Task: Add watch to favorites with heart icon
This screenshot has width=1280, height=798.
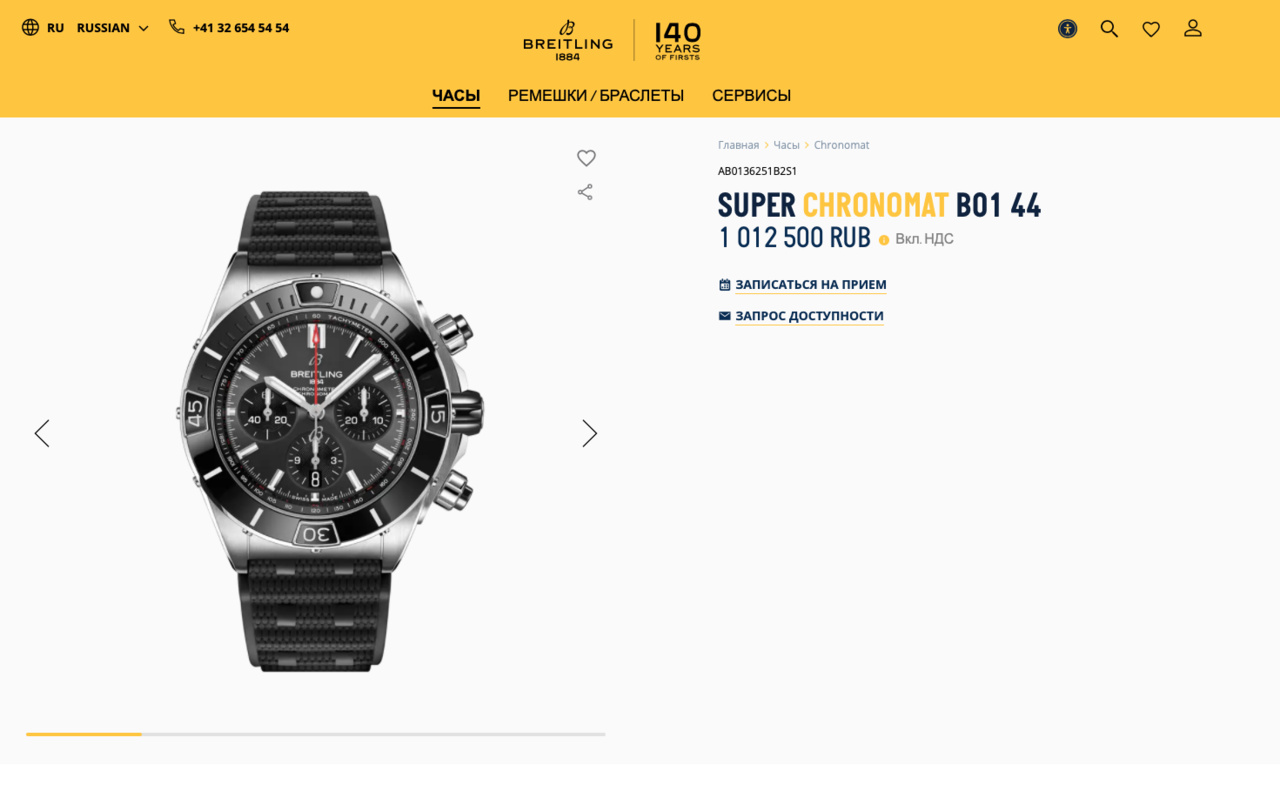Action: (x=586, y=158)
